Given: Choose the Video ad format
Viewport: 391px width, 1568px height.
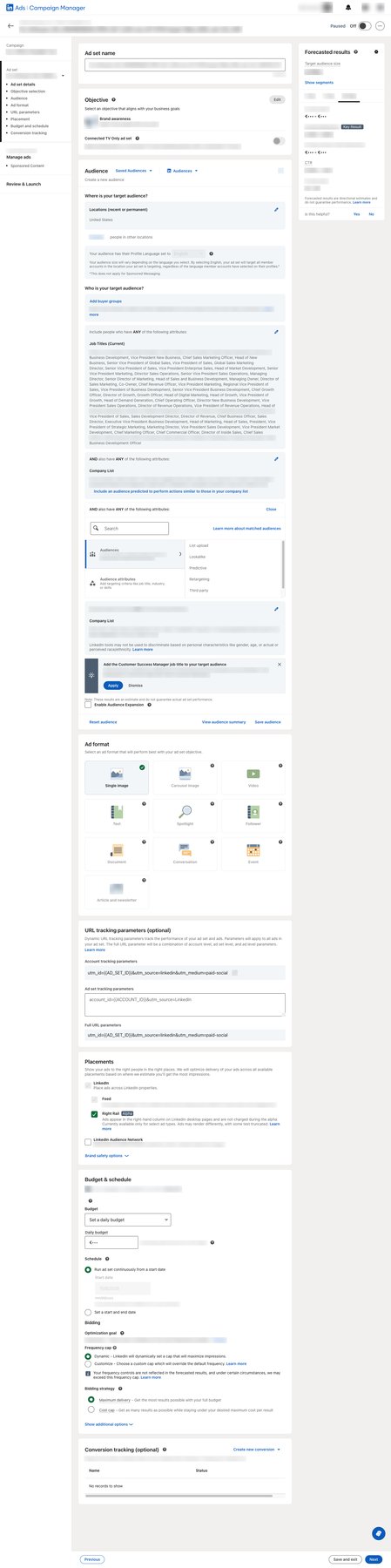Looking at the screenshot, I should [253, 778].
